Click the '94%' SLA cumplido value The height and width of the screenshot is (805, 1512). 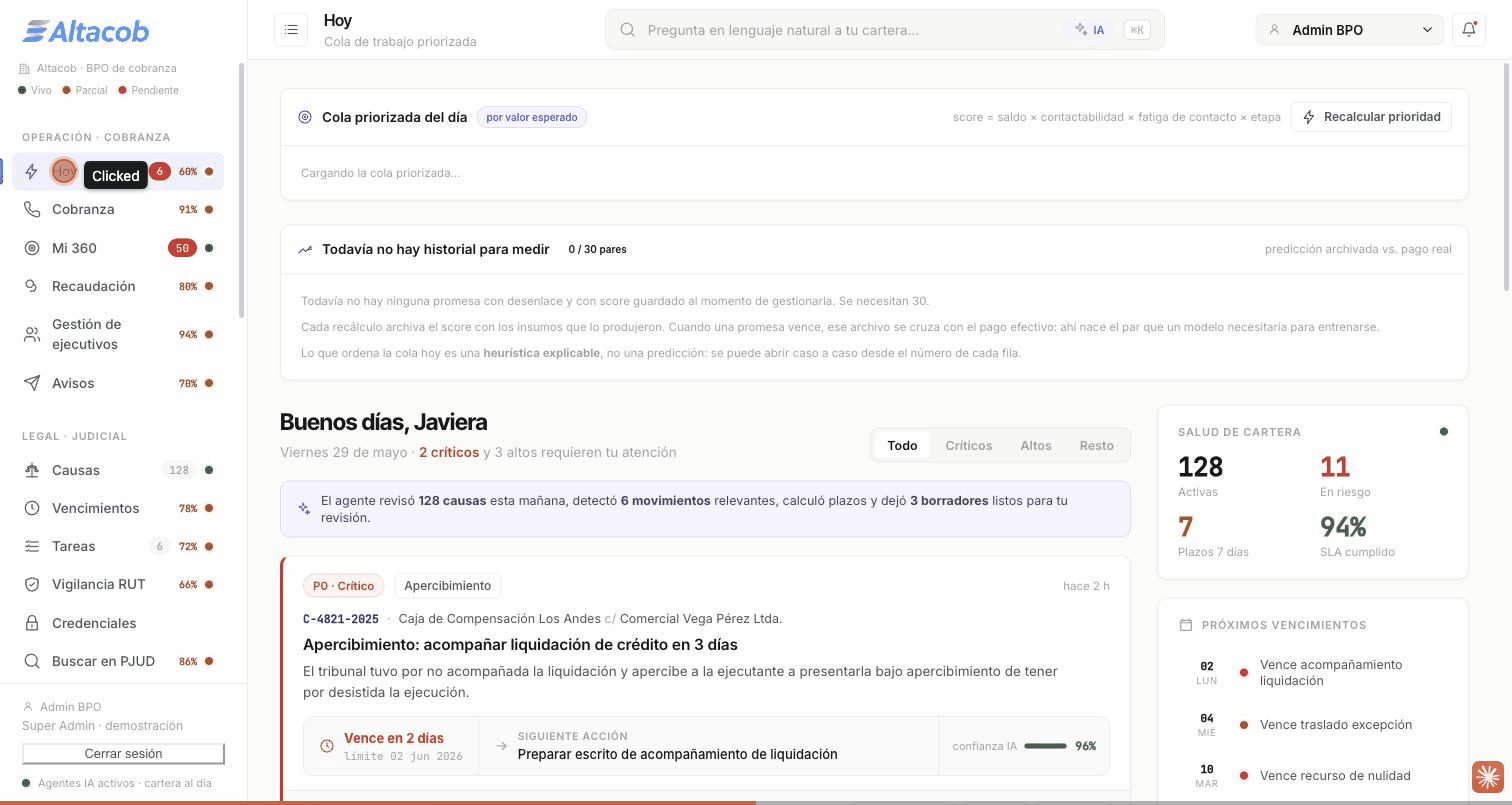[1343, 527]
